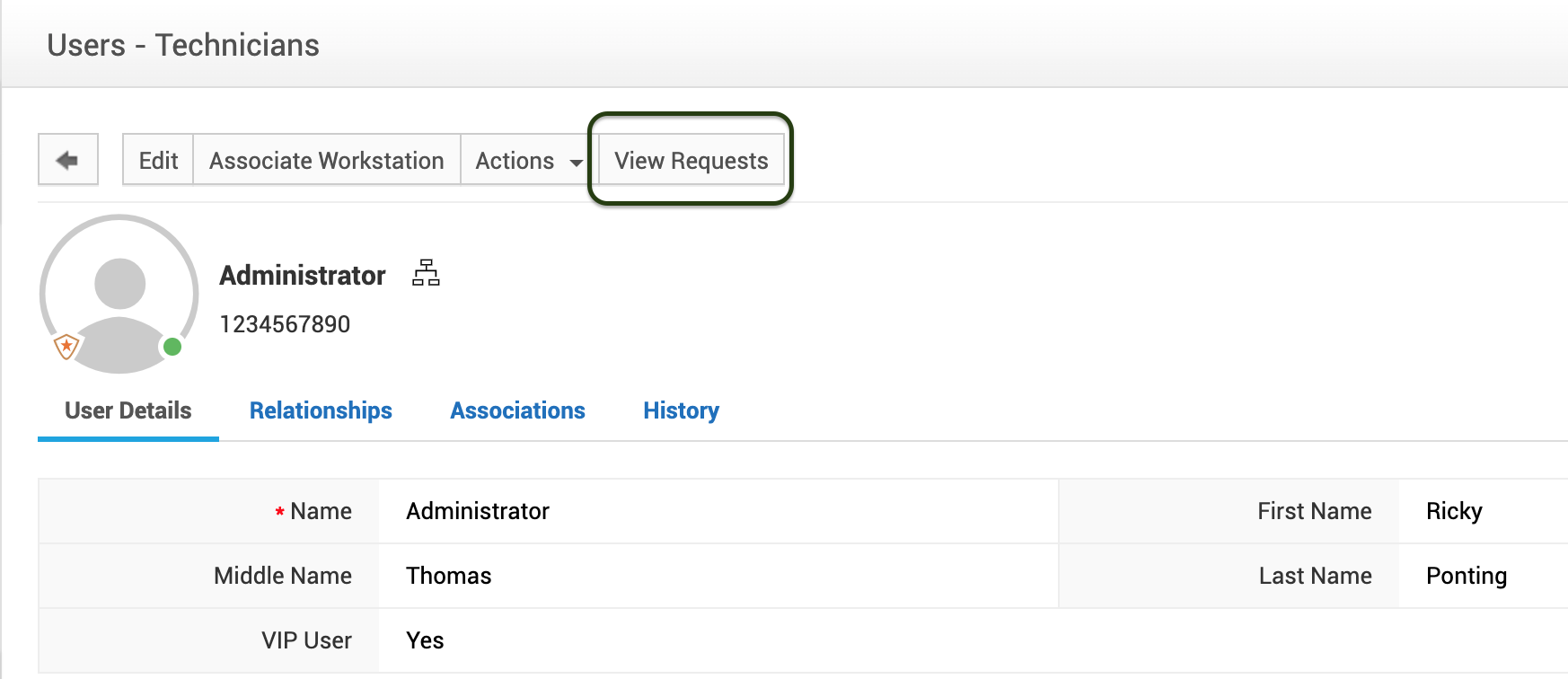Click the Edit button
The height and width of the screenshot is (679, 1568).
pyautogui.click(x=158, y=160)
